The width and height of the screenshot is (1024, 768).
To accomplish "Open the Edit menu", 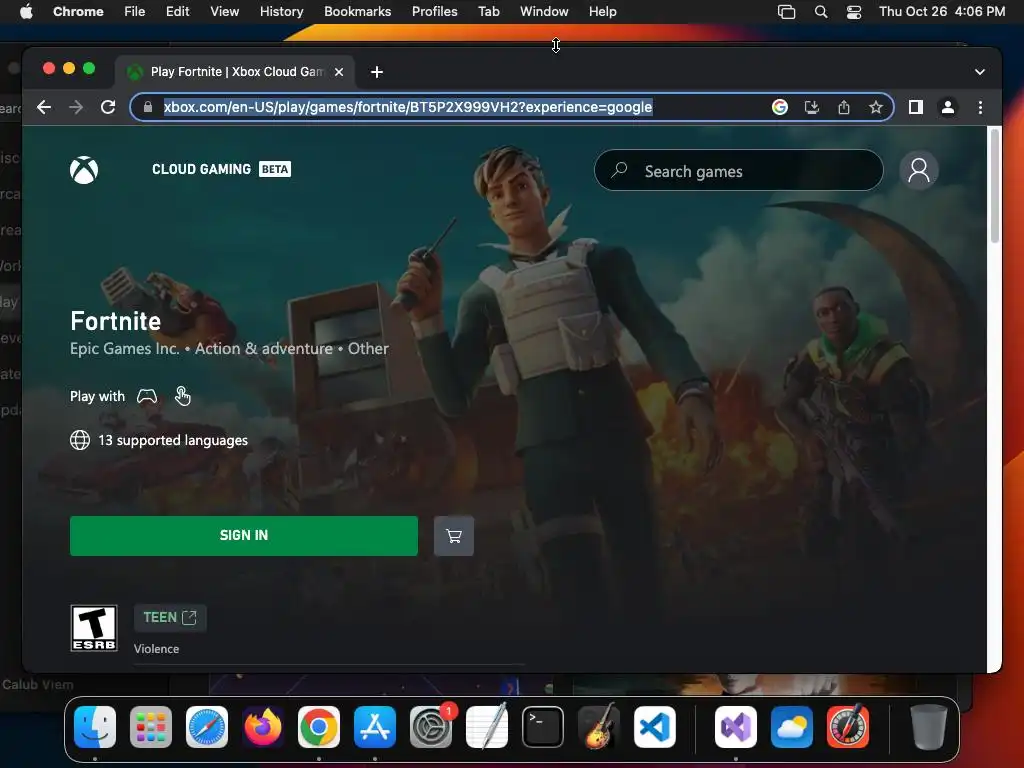I will pyautogui.click(x=177, y=12).
